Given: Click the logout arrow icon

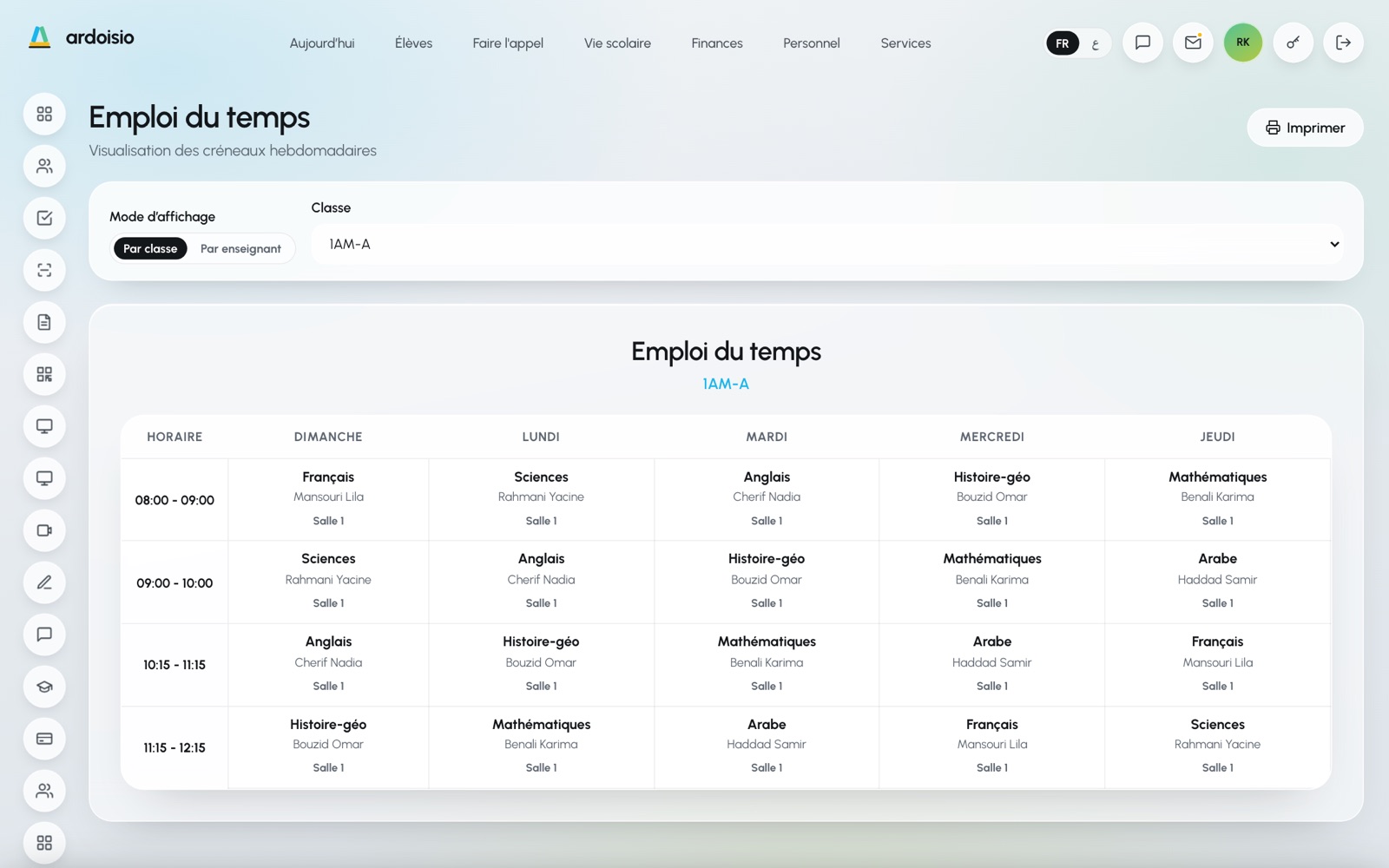Looking at the screenshot, I should tap(1343, 43).
